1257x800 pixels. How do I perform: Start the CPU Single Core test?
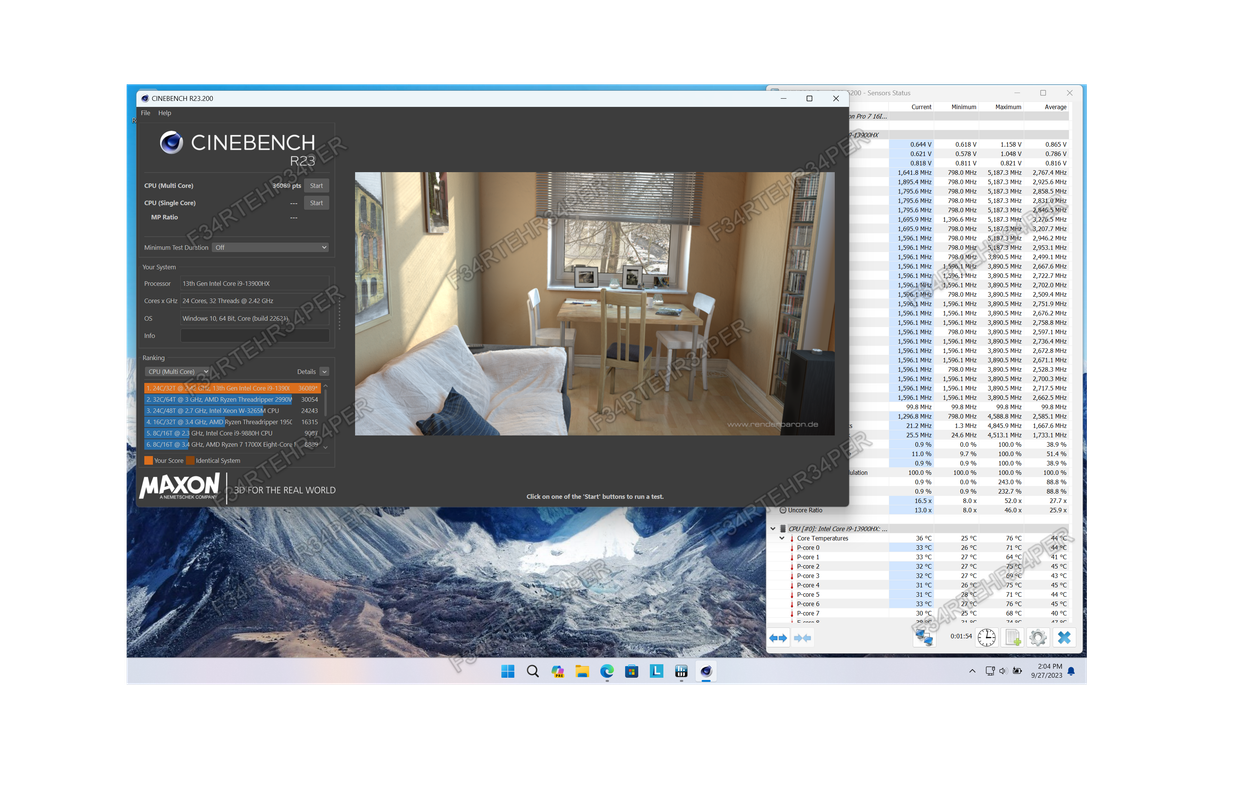[x=316, y=203]
